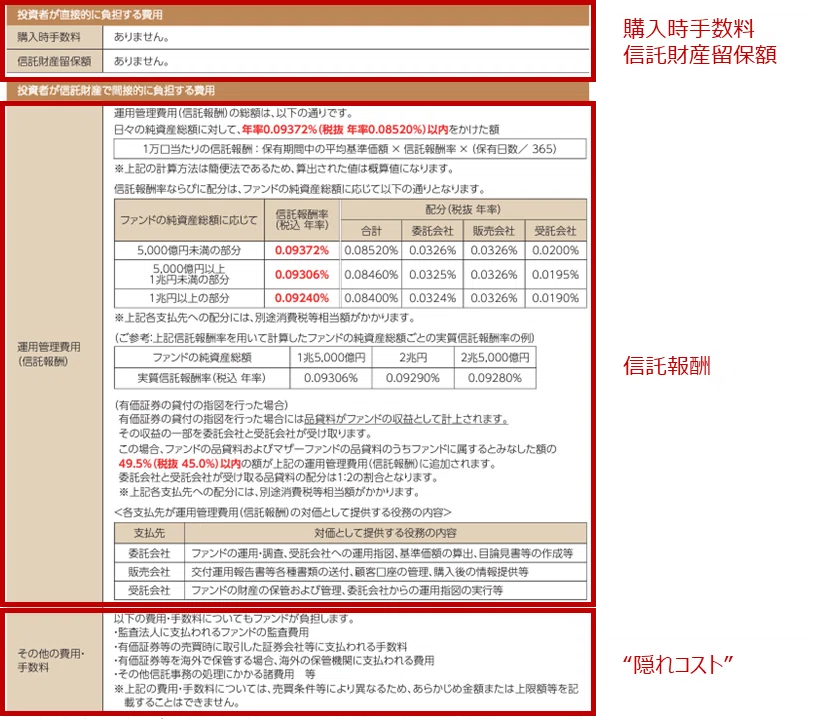Click merged header '配分(税抜 年率)'
815x719 pixels.
pos(463,209)
